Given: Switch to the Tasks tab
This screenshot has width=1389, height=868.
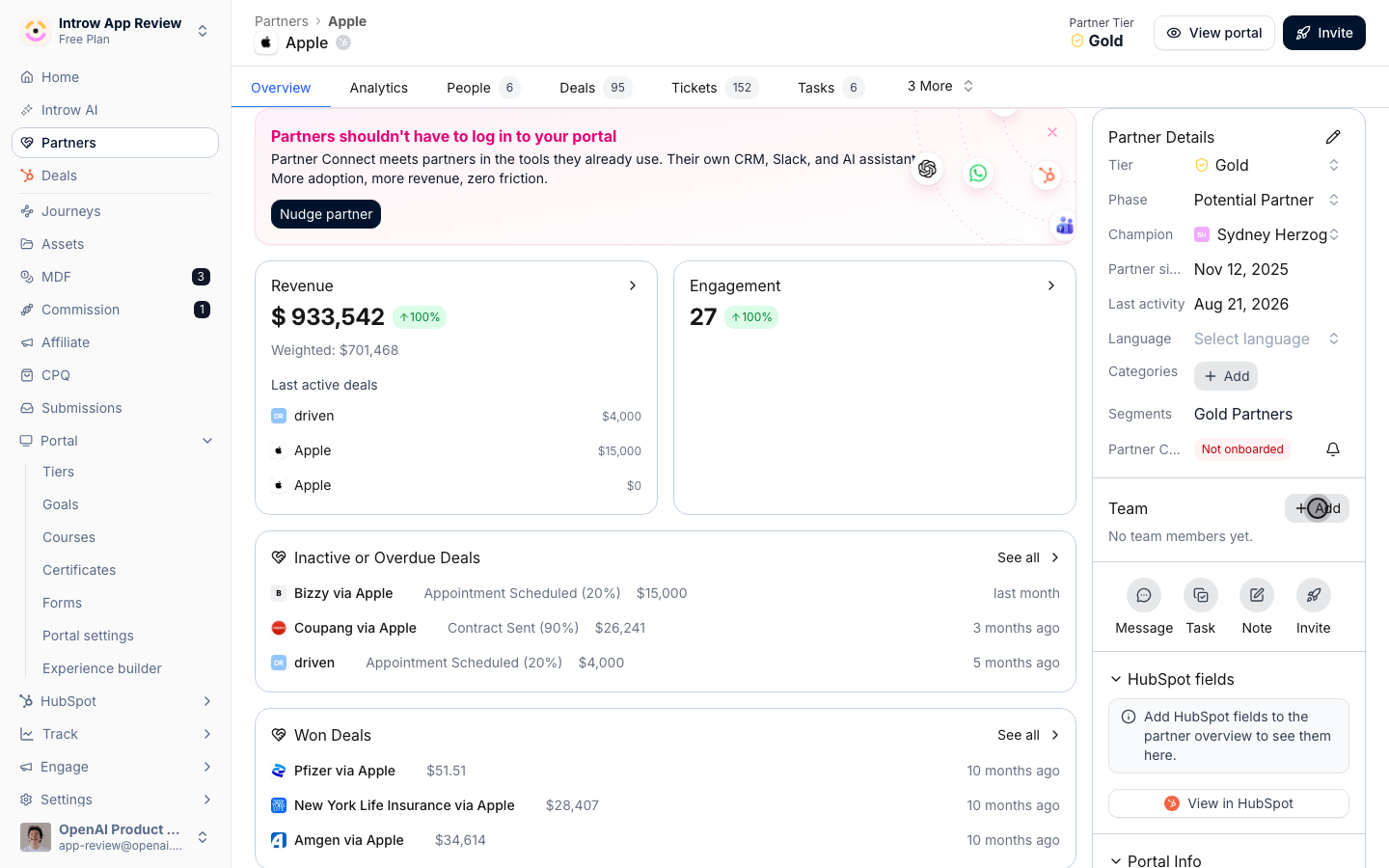Looking at the screenshot, I should click(x=831, y=88).
